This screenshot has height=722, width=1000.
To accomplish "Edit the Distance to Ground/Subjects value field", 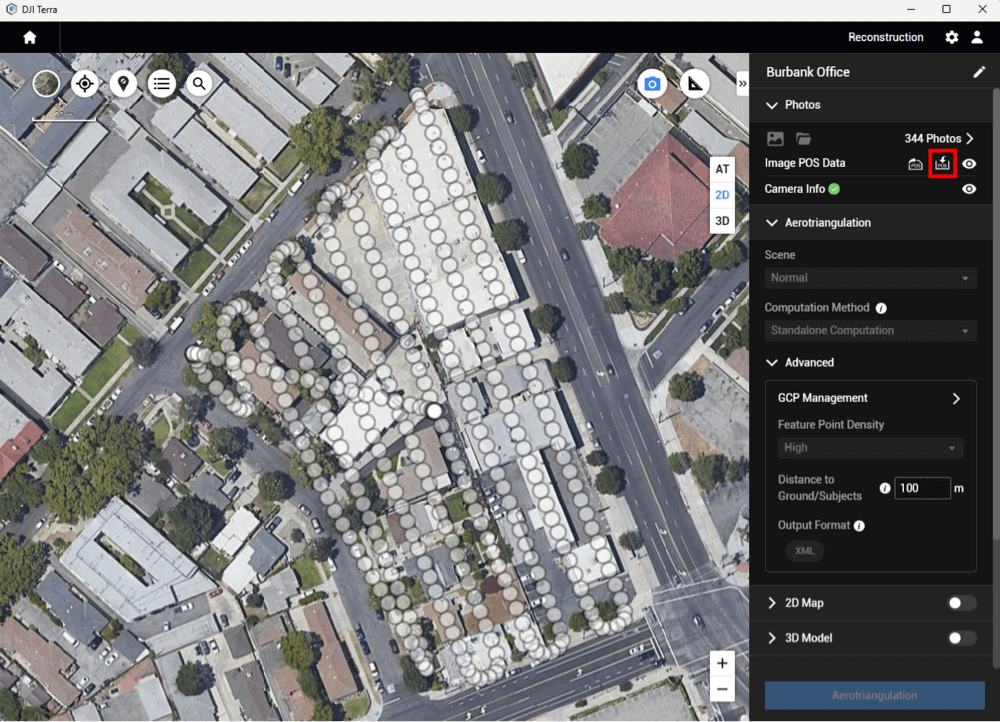I will [x=922, y=488].
